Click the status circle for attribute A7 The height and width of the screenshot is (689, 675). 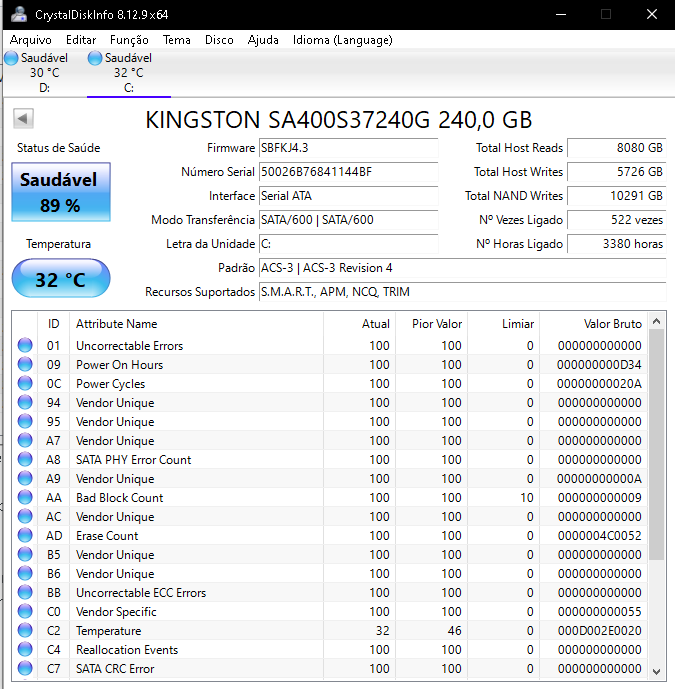25,440
